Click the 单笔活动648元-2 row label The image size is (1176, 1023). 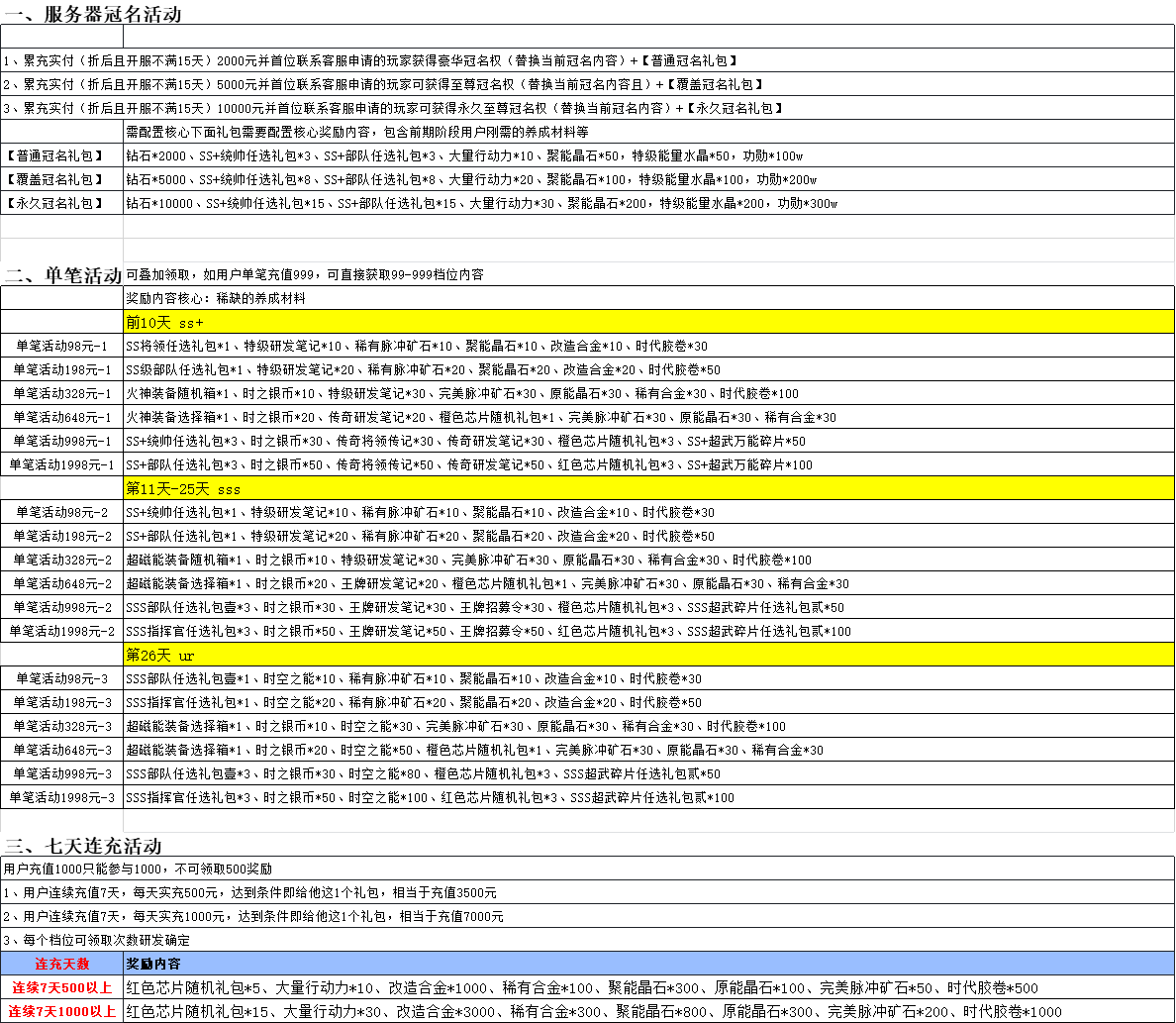(59, 584)
